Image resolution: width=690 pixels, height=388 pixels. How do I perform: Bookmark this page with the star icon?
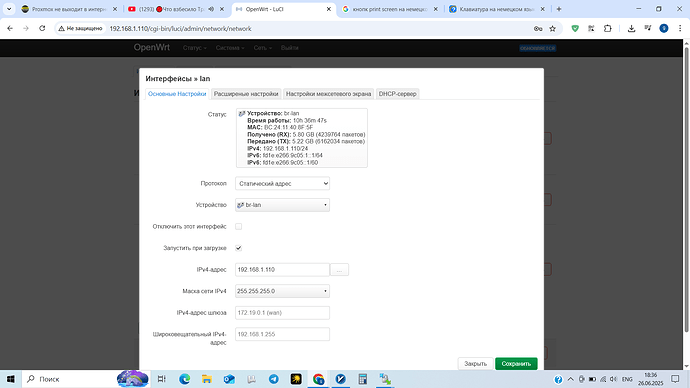point(553,29)
